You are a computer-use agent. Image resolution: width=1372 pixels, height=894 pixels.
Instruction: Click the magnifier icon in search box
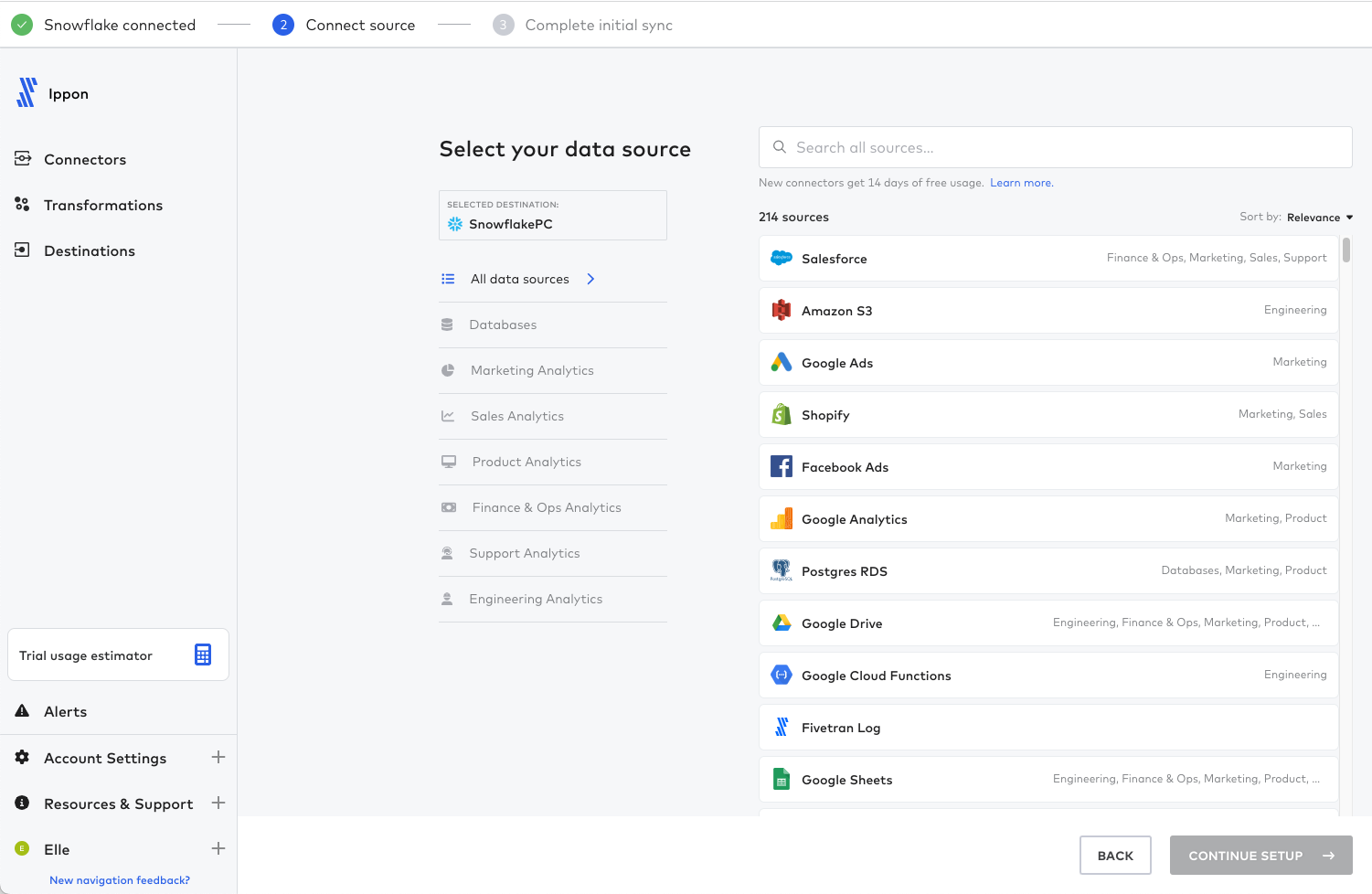pyautogui.click(x=780, y=146)
